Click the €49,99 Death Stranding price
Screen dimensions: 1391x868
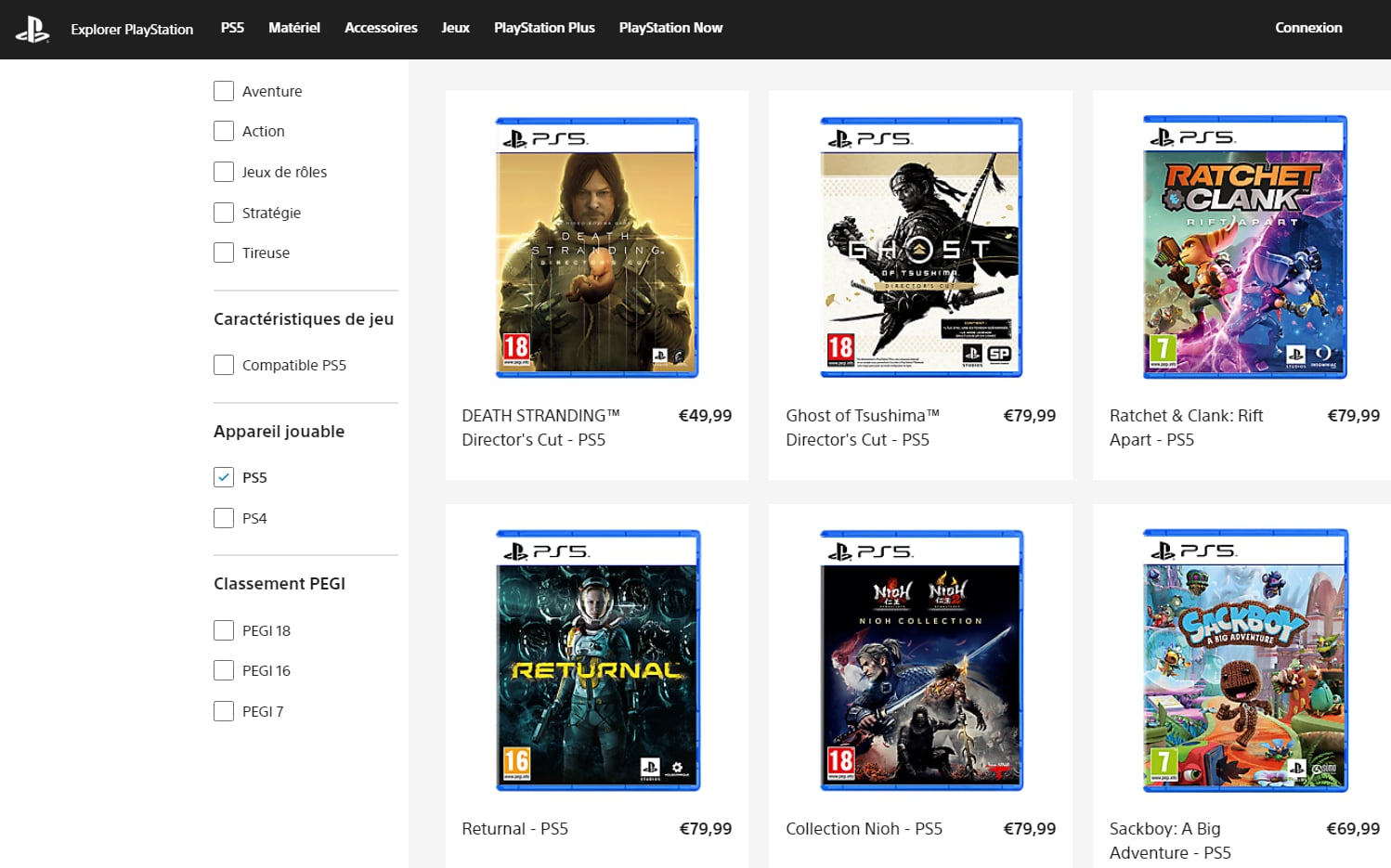click(705, 416)
